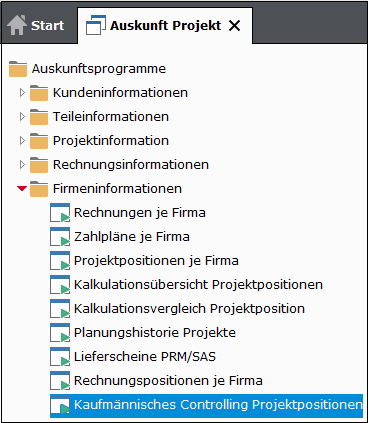The height and width of the screenshot is (423, 368).
Task: Expand the Teileinformationen tree node
Action: point(22,117)
